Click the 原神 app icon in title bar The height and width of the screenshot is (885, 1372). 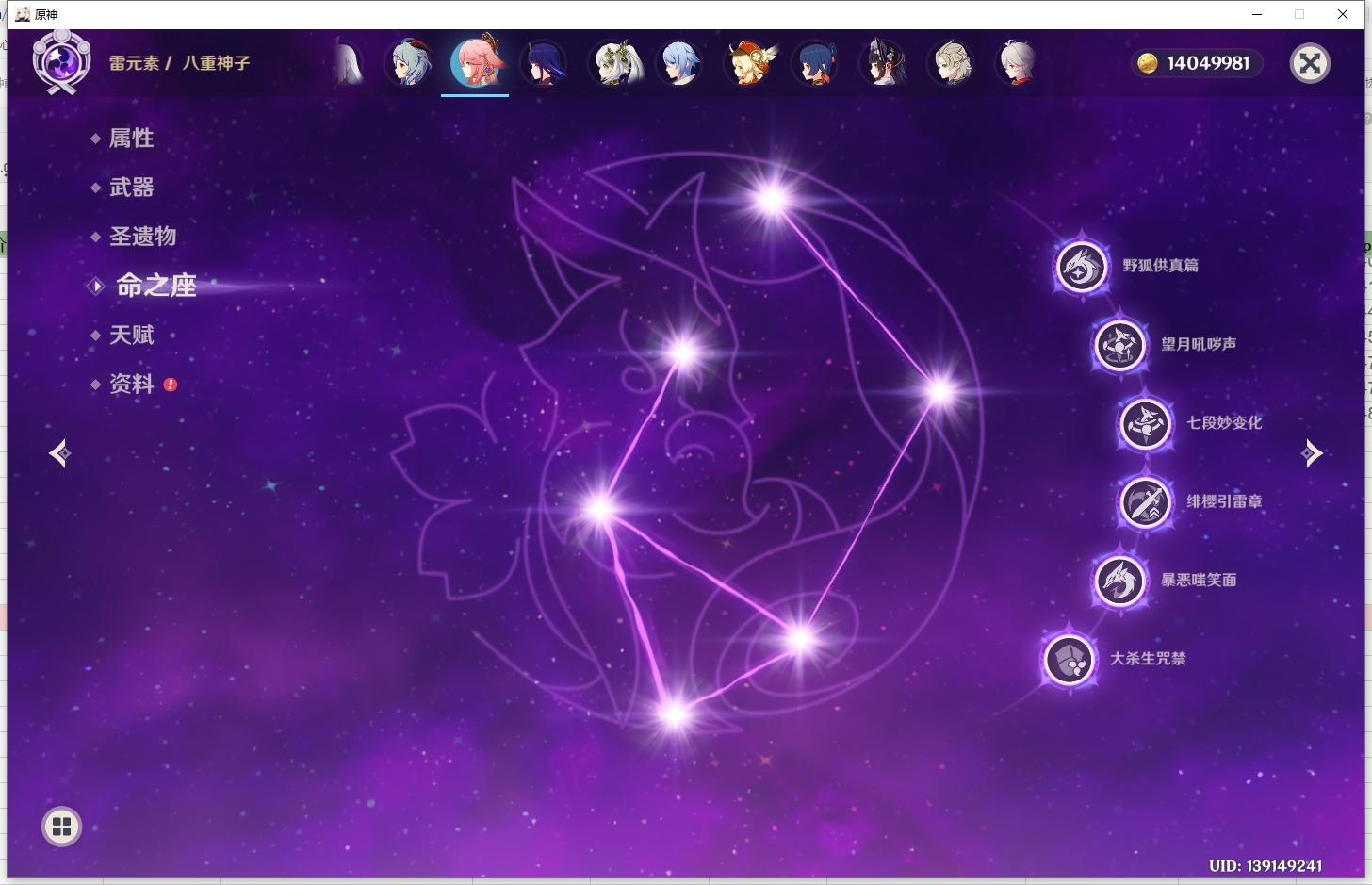[23, 14]
